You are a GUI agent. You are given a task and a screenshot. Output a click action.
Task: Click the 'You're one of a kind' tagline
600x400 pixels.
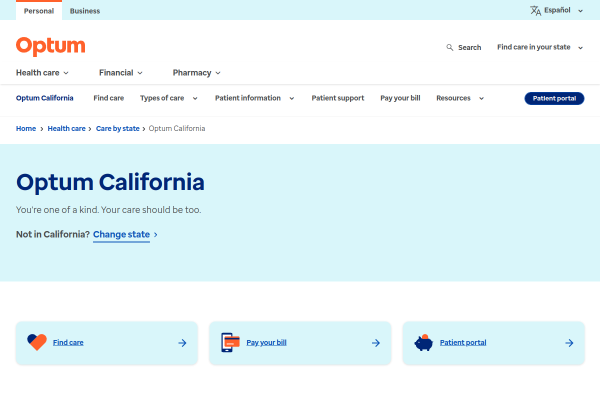108,210
